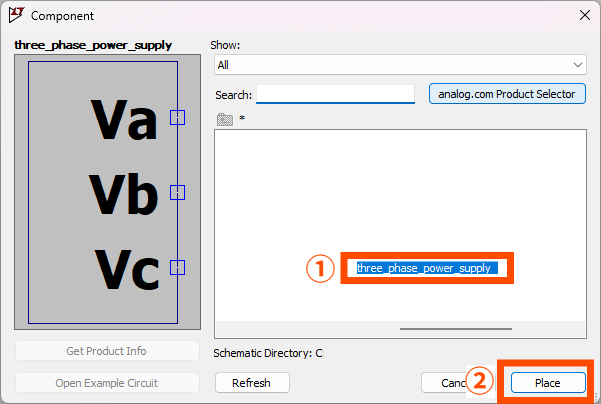Click the Get Product Info button
Screen dimensions: 601x404
click(106, 351)
